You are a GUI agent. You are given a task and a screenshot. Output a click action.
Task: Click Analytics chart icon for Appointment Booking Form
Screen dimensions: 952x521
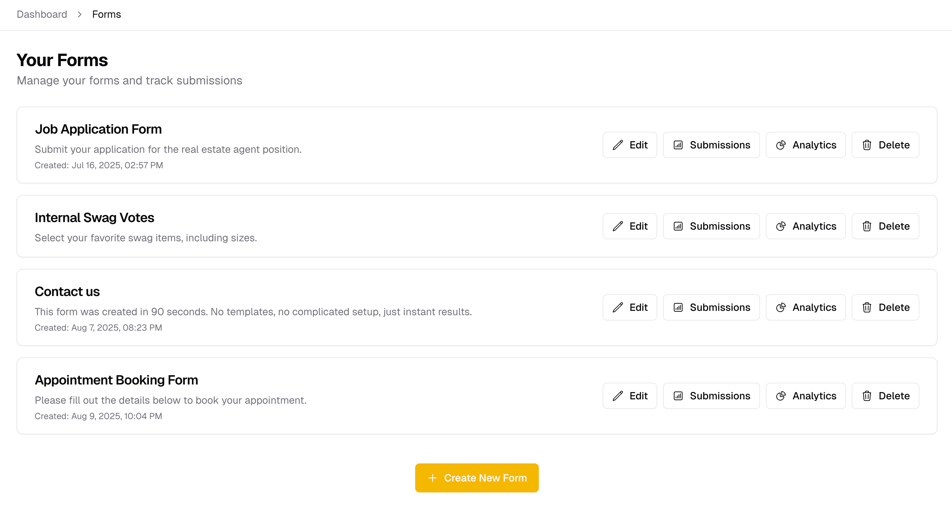tap(781, 396)
